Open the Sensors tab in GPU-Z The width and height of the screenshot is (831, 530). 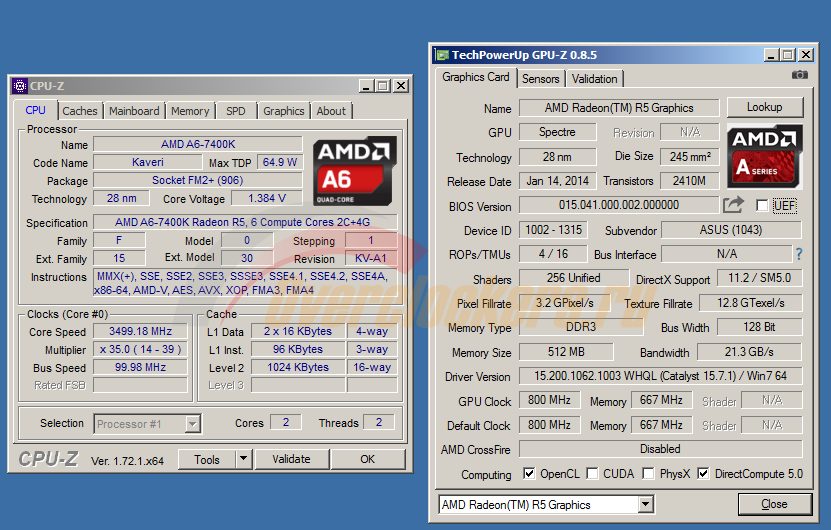[541, 78]
